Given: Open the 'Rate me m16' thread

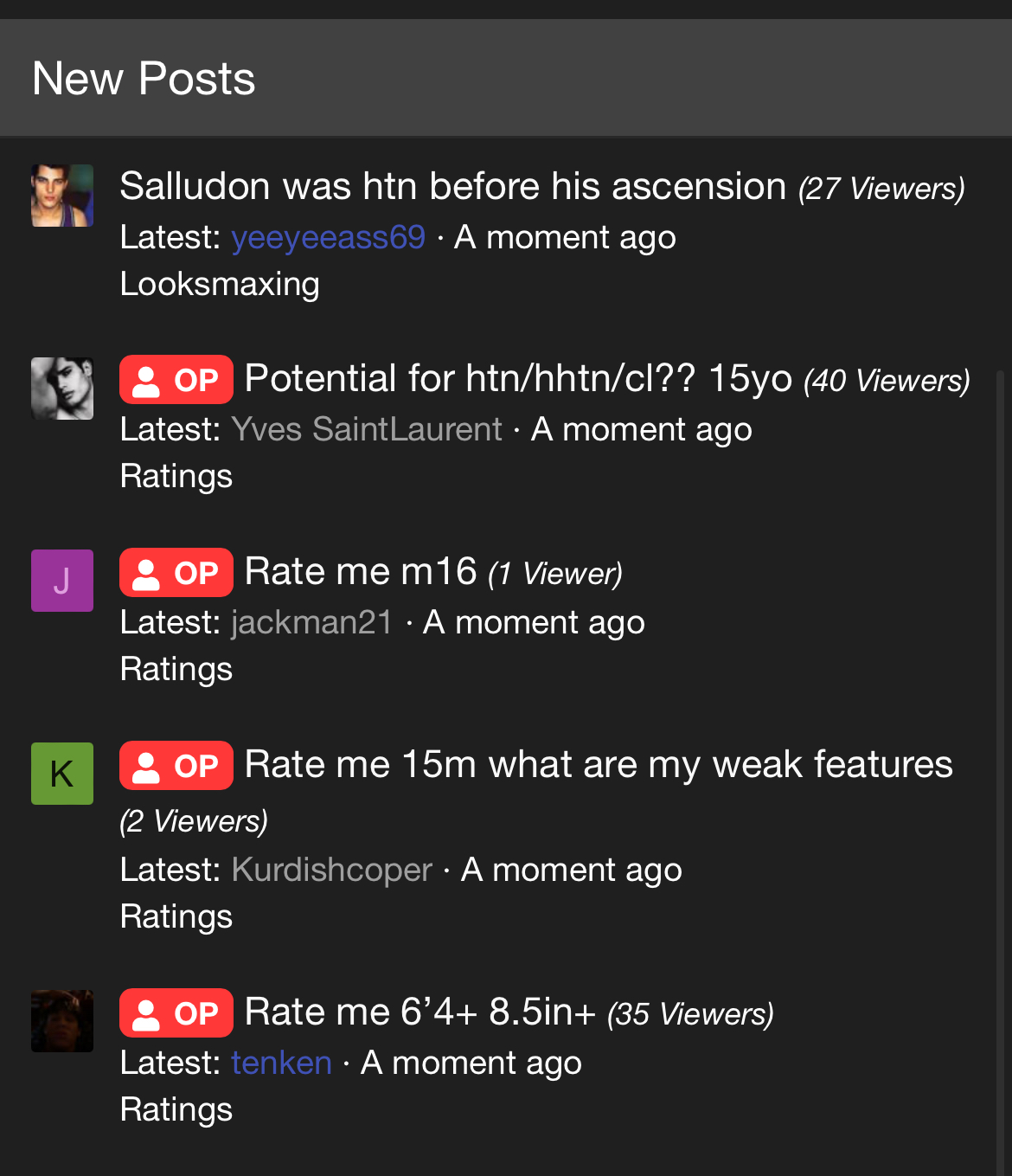Looking at the screenshot, I should click(x=361, y=572).
